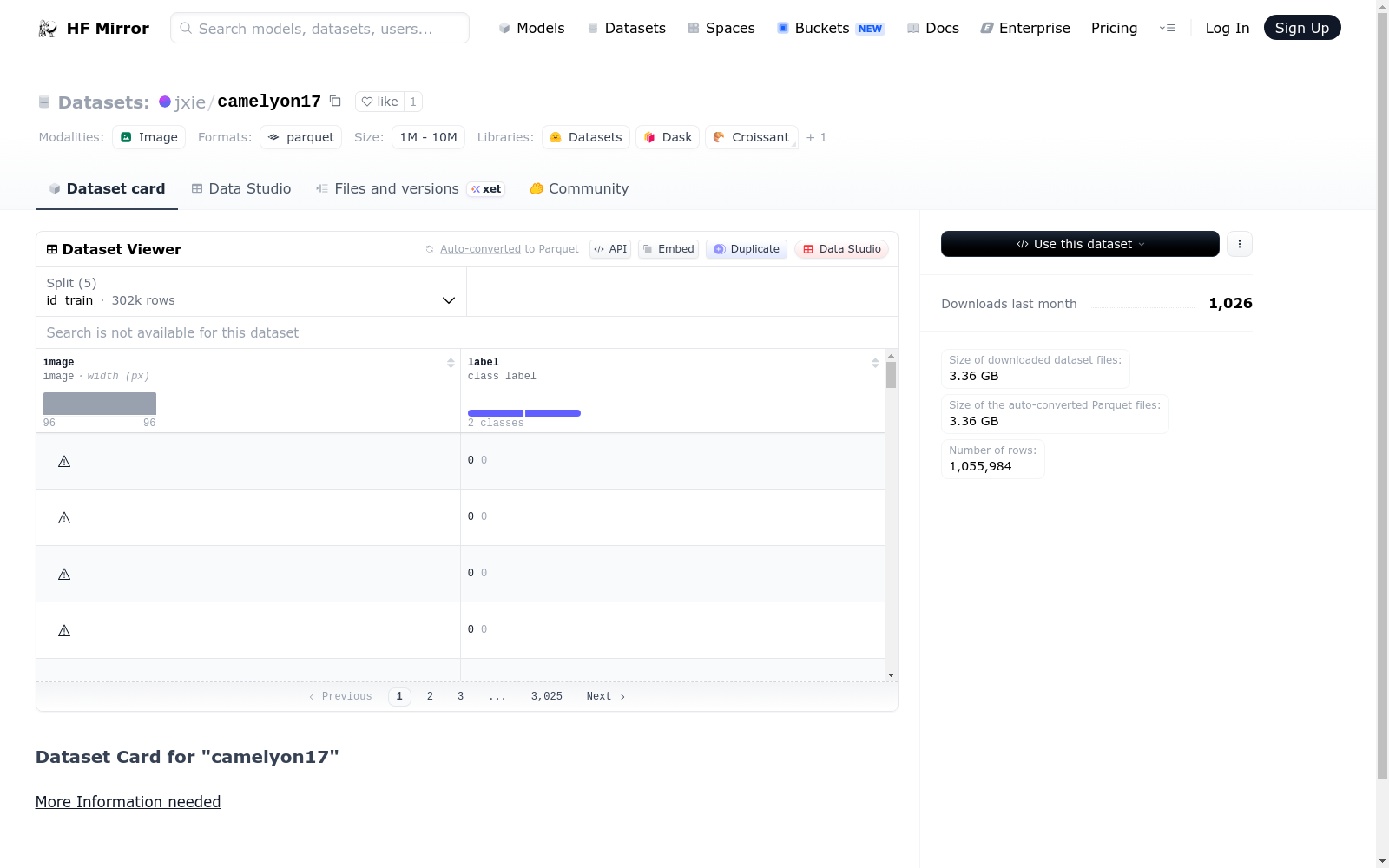The width and height of the screenshot is (1389, 868).
Task: Open Docs in top navigation
Action: pyautogui.click(x=933, y=28)
